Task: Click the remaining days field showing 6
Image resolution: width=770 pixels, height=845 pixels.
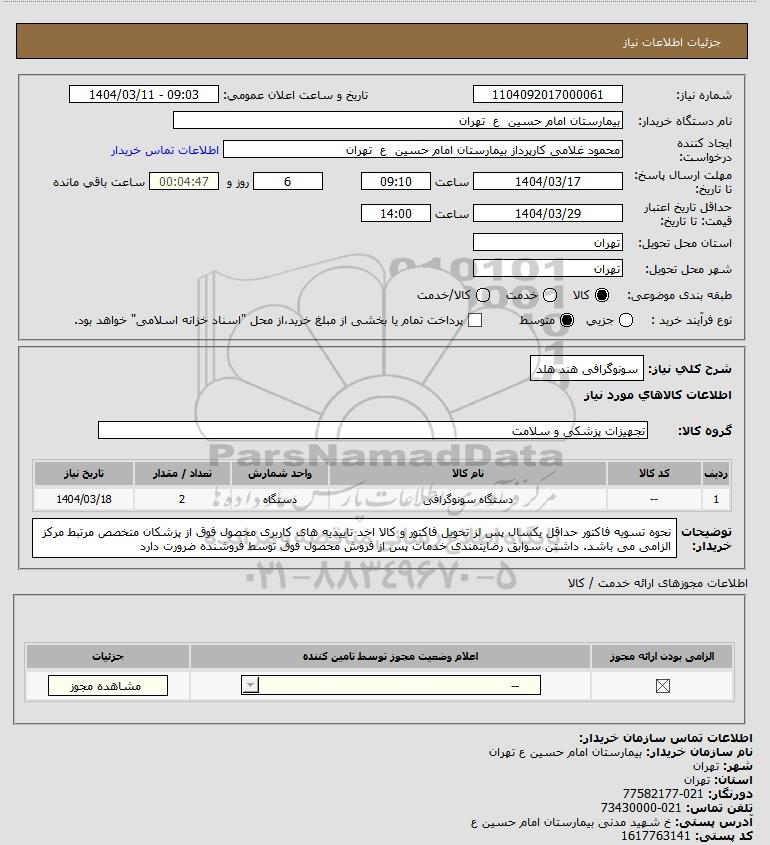Action: (288, 182)
